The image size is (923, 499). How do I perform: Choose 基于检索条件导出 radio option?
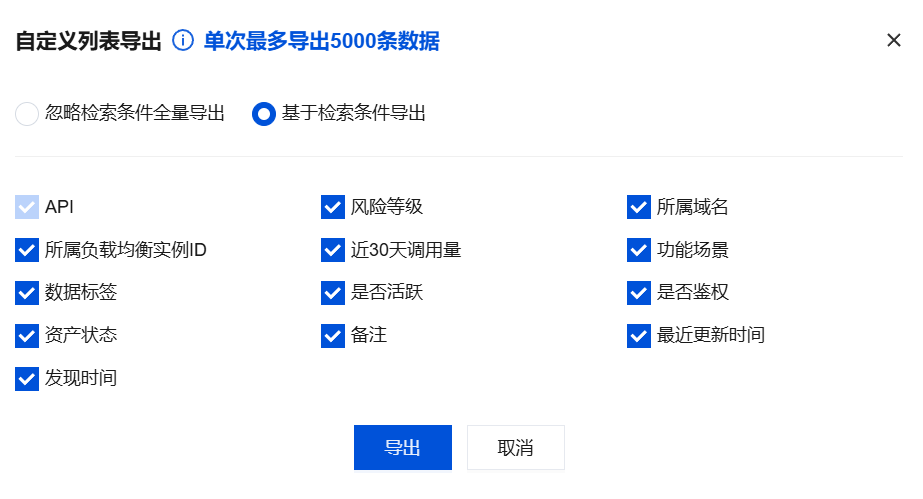tap(264, 114)
